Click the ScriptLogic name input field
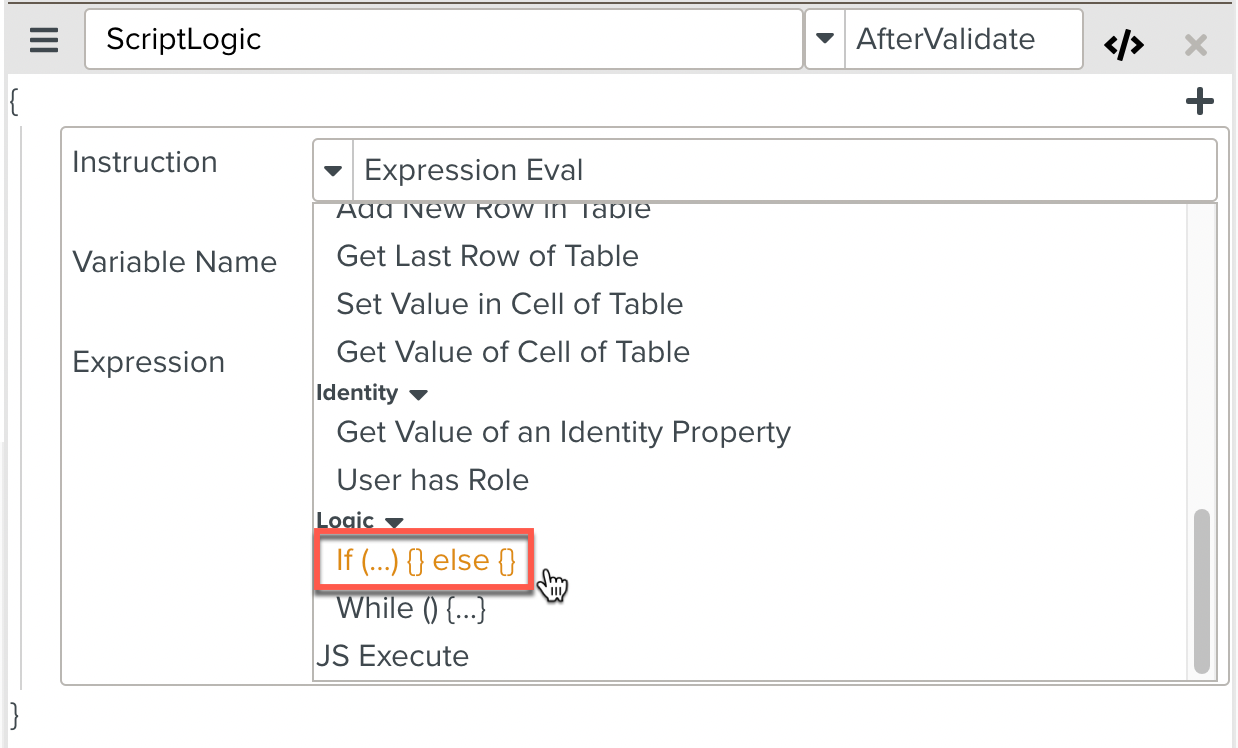 [443, 40]
